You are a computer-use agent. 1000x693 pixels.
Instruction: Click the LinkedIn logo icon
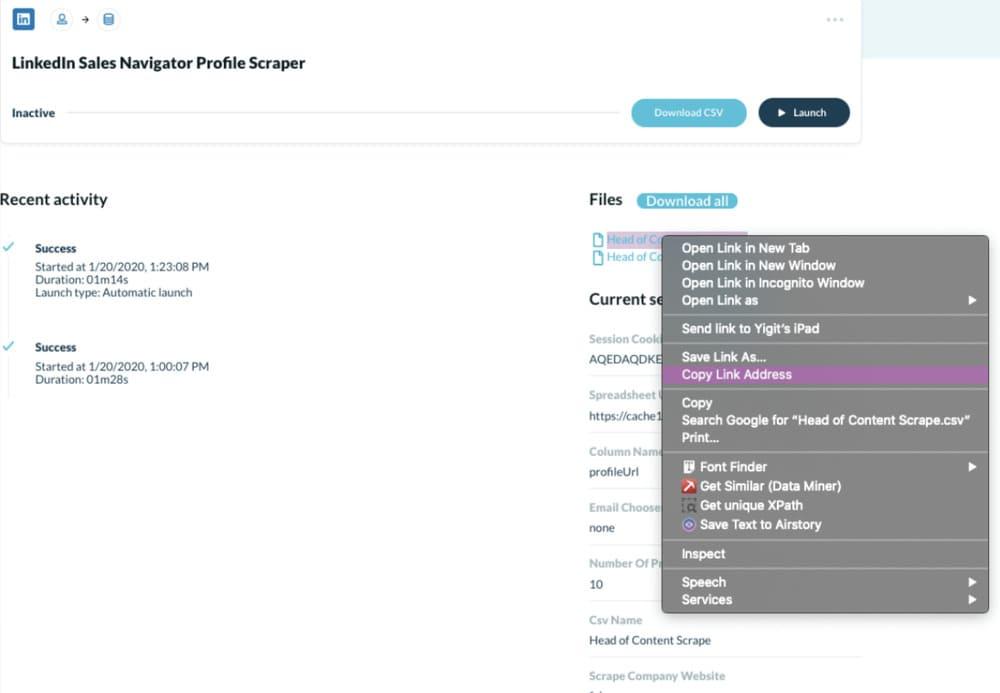pyautogui.click(x=24, y=19)
